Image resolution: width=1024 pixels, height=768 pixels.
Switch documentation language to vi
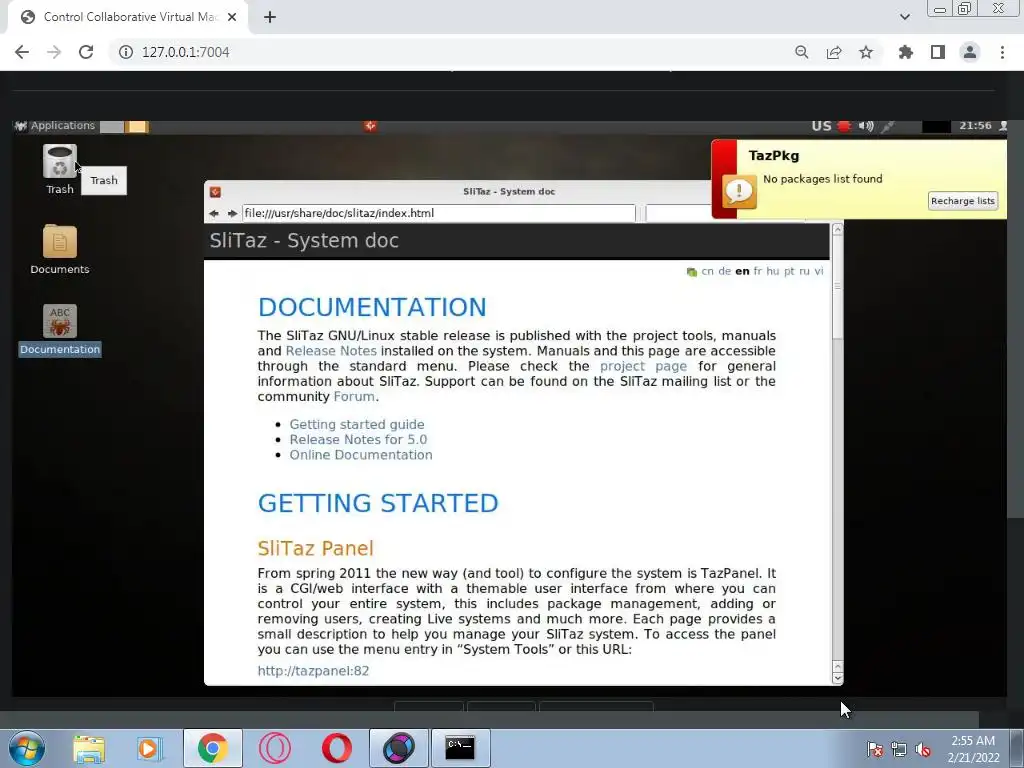click(x=818, y=271)
